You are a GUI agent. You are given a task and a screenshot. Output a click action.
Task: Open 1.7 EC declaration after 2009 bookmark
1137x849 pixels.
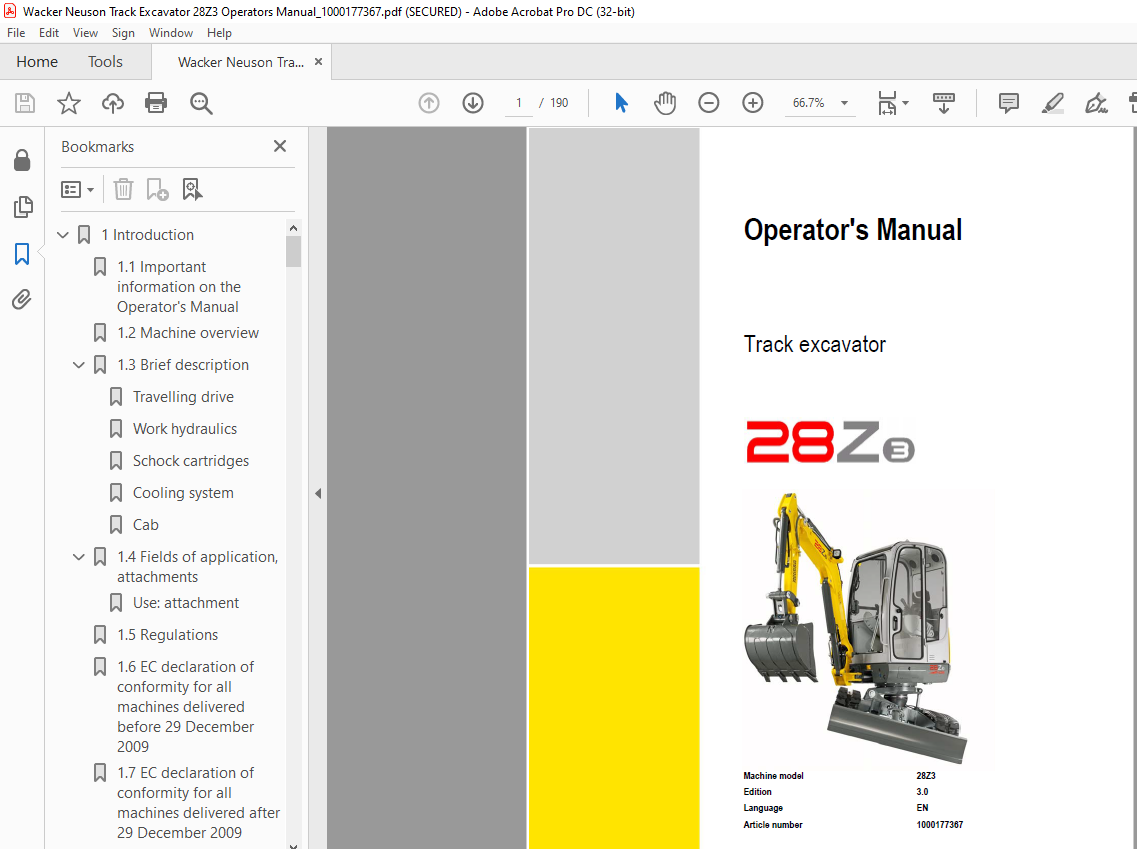pos(198,803)
